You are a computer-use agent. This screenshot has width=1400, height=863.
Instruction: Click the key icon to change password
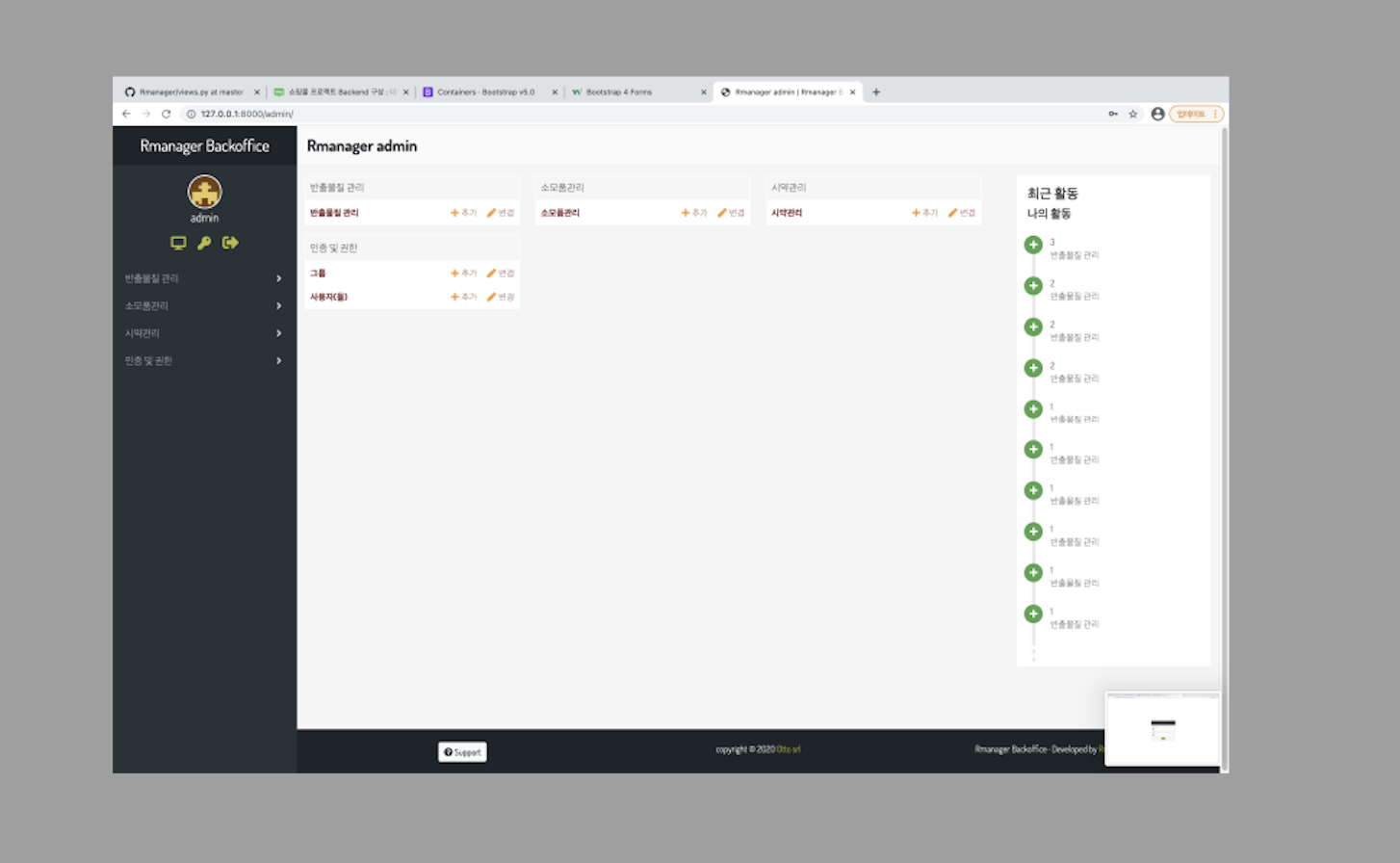pyautogui.click(x=204, y=244)
